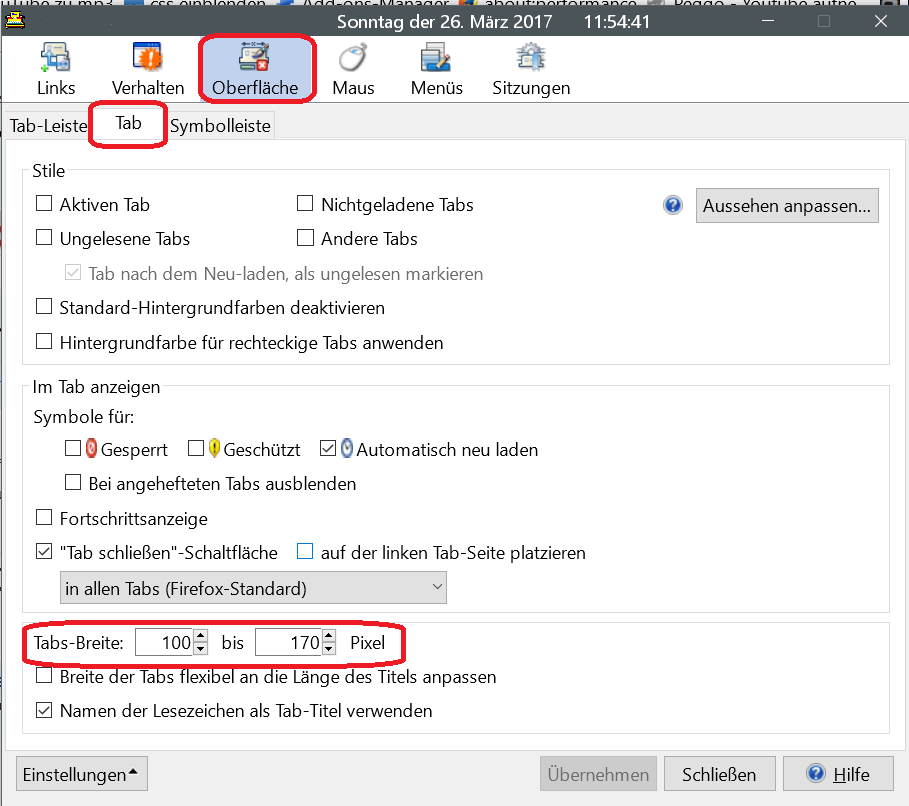Click the maximum Tabs-Breite field showing 170
The width and height of the screenshot is (909, 806).
coord(289,642)
